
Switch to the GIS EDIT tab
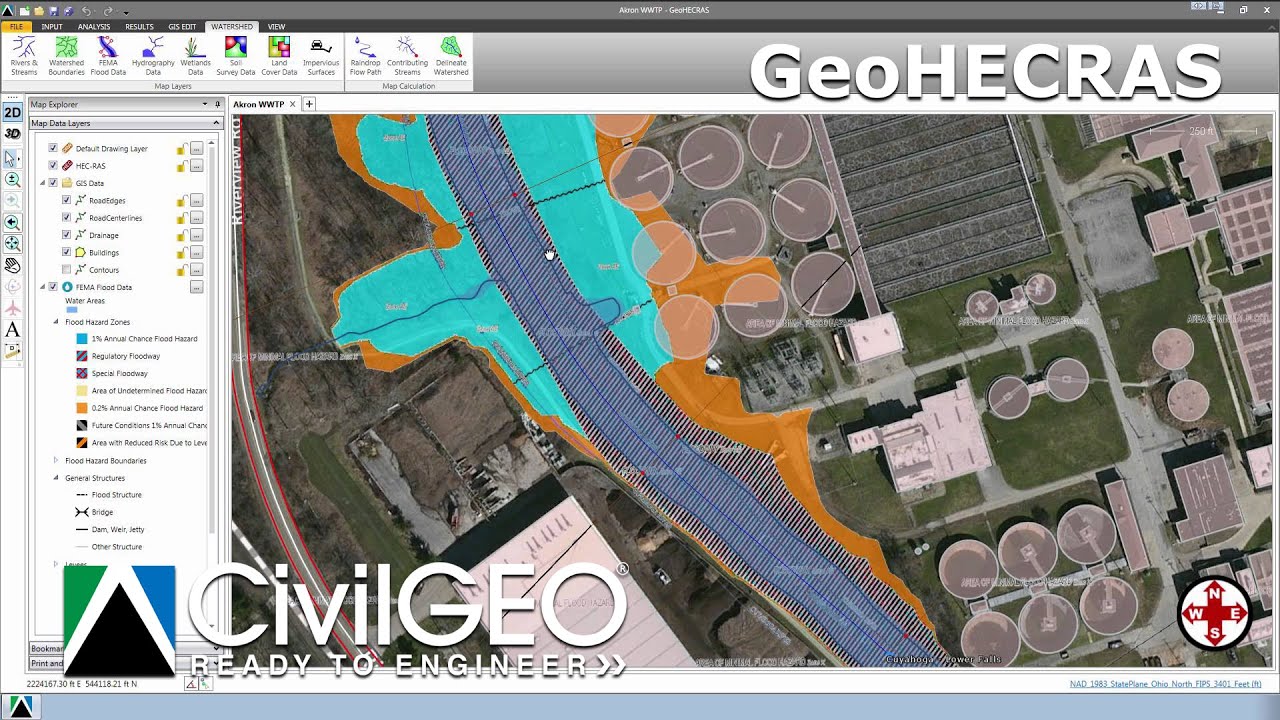click(182, 26)
